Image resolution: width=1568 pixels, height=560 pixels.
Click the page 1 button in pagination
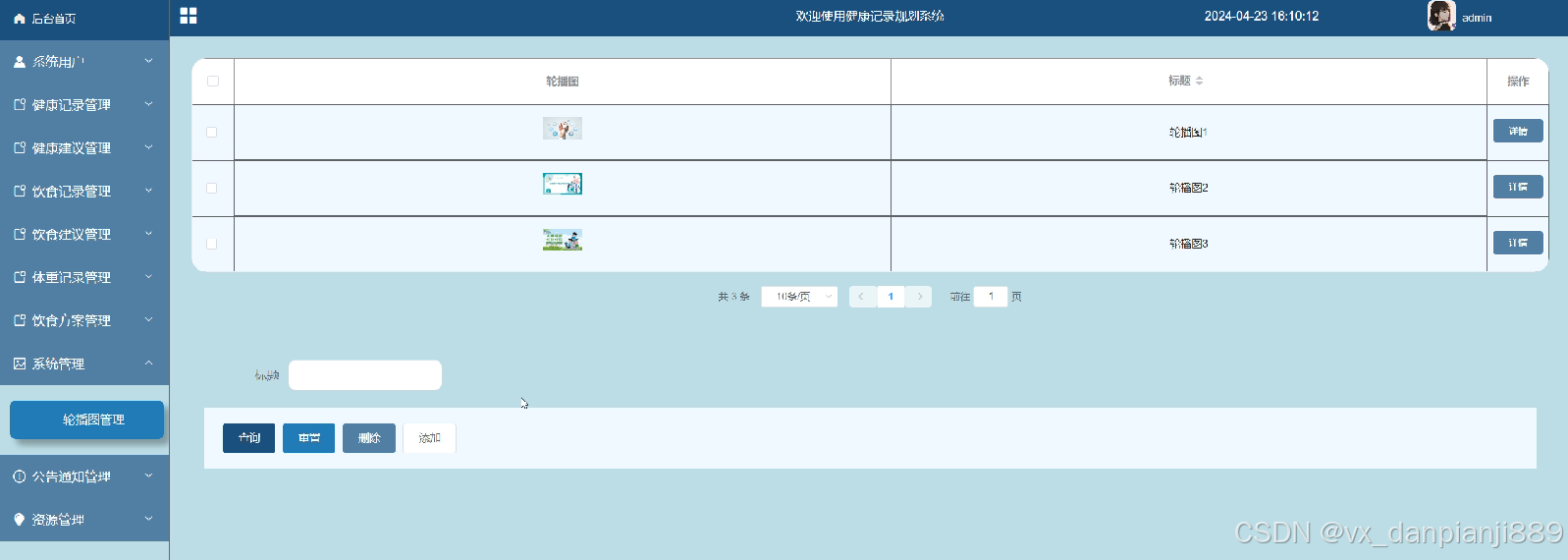891,297
